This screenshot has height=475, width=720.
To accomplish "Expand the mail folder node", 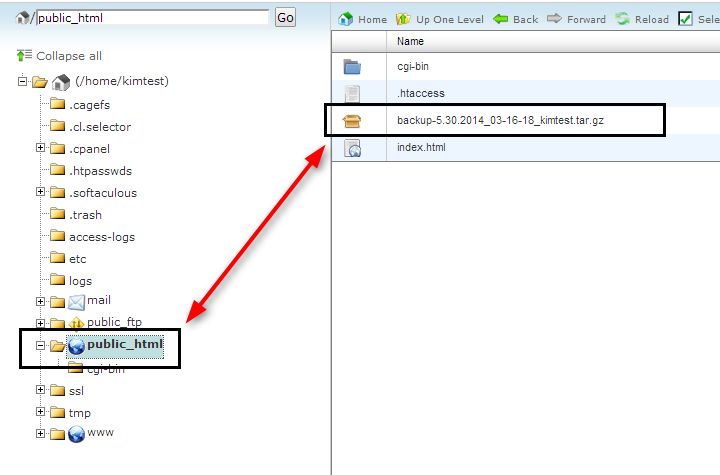I will point(40,301).
